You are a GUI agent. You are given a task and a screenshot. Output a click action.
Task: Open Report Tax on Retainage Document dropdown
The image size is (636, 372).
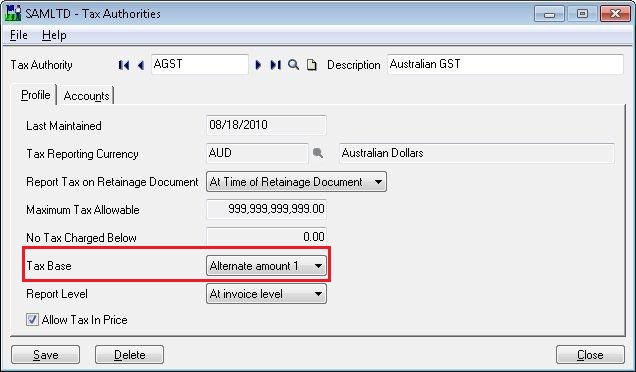[296, 182]
